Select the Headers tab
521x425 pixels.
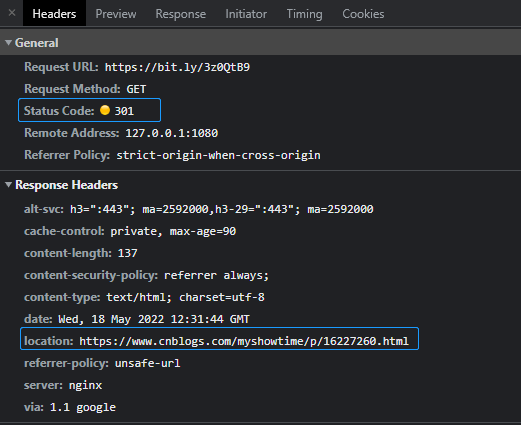(x=54, y=14)
